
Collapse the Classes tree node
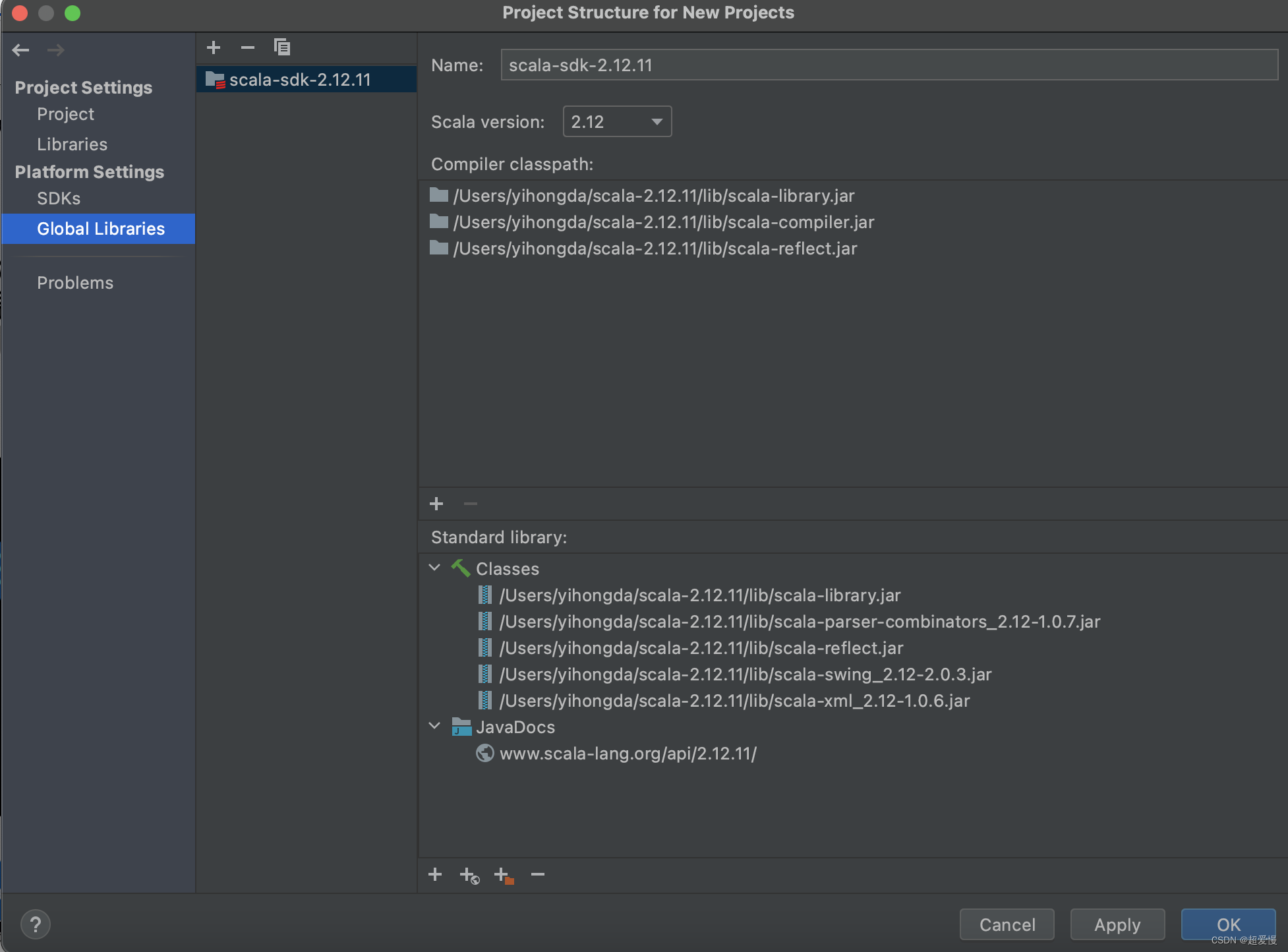[x=435, y=568]
